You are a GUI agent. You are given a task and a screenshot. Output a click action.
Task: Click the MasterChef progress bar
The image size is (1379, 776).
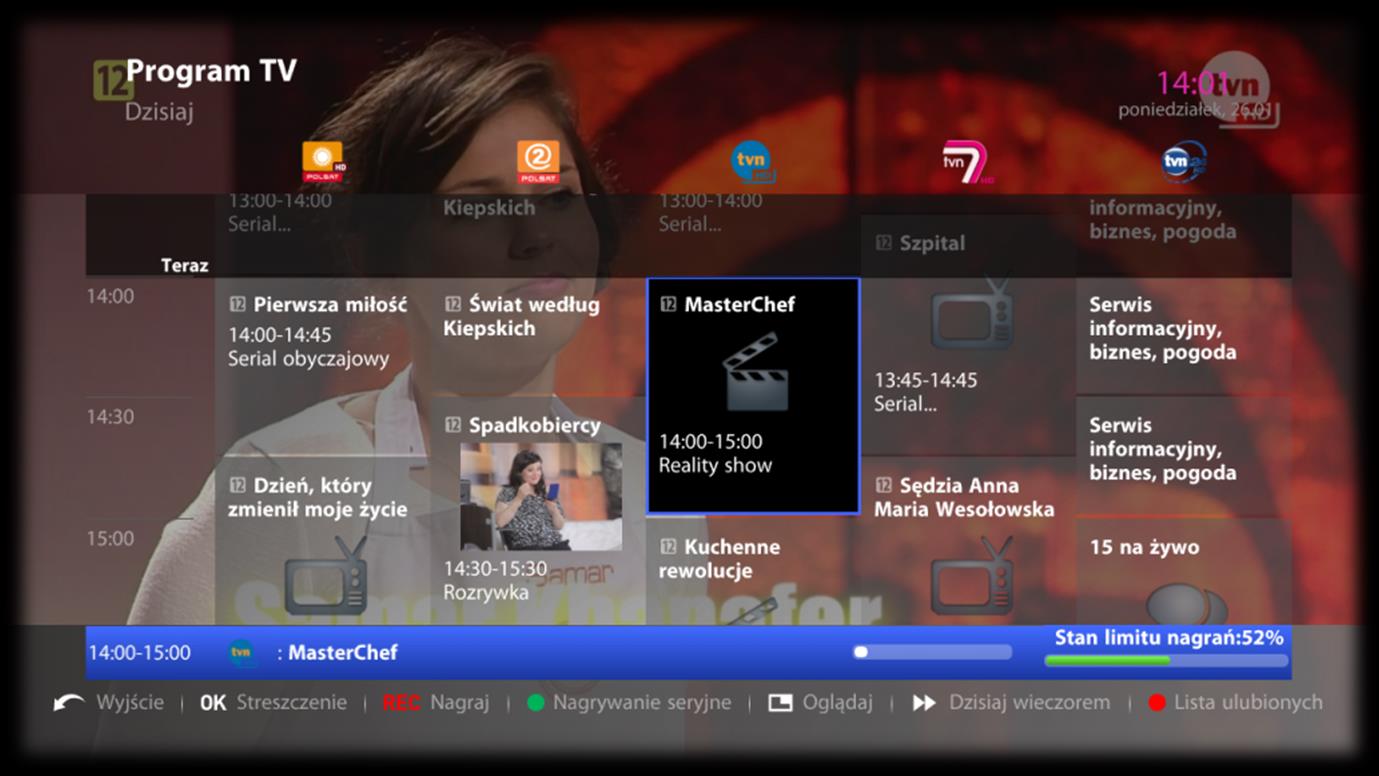point(932,652)
